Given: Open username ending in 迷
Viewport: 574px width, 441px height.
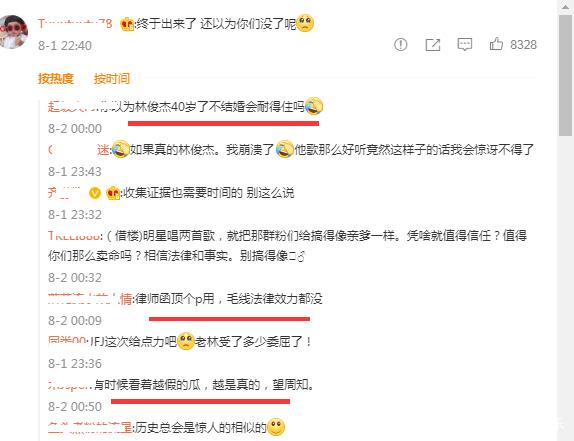Looking at the screenshot, I should (79, 150).
